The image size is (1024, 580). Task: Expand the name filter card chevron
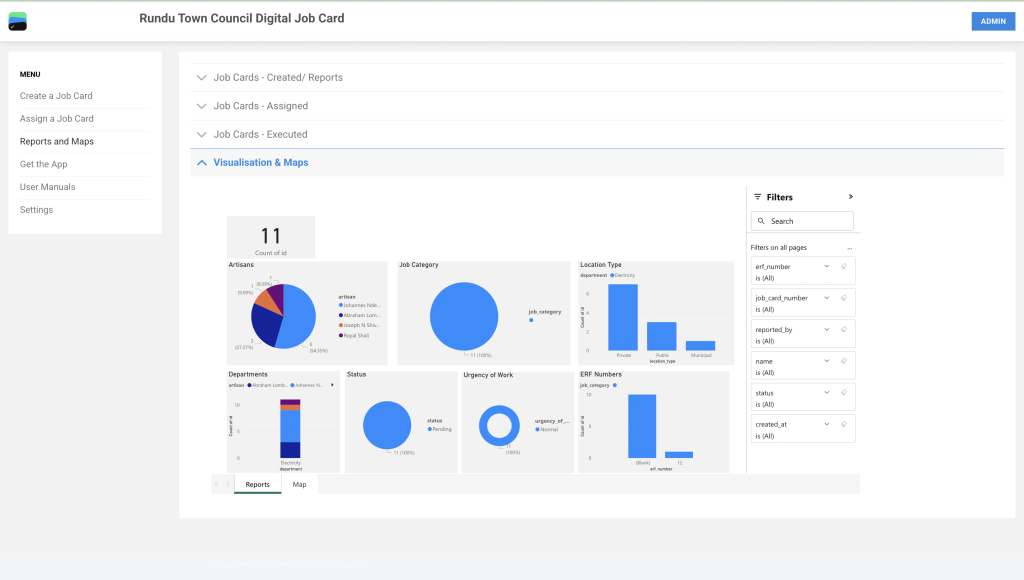pyautogui.click(x=826, y=361)
